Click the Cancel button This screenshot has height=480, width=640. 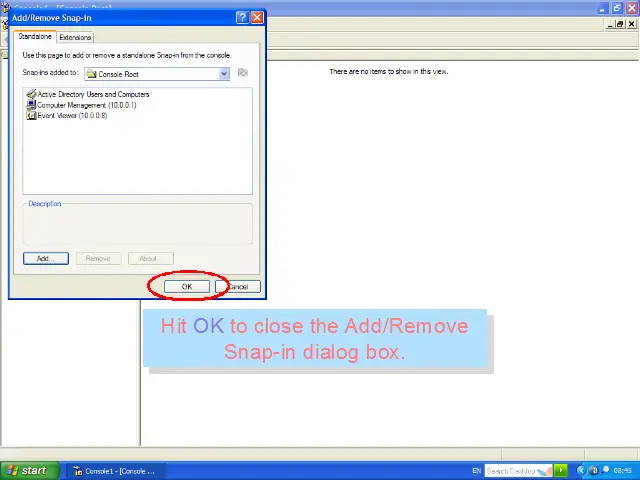(238, 287)
